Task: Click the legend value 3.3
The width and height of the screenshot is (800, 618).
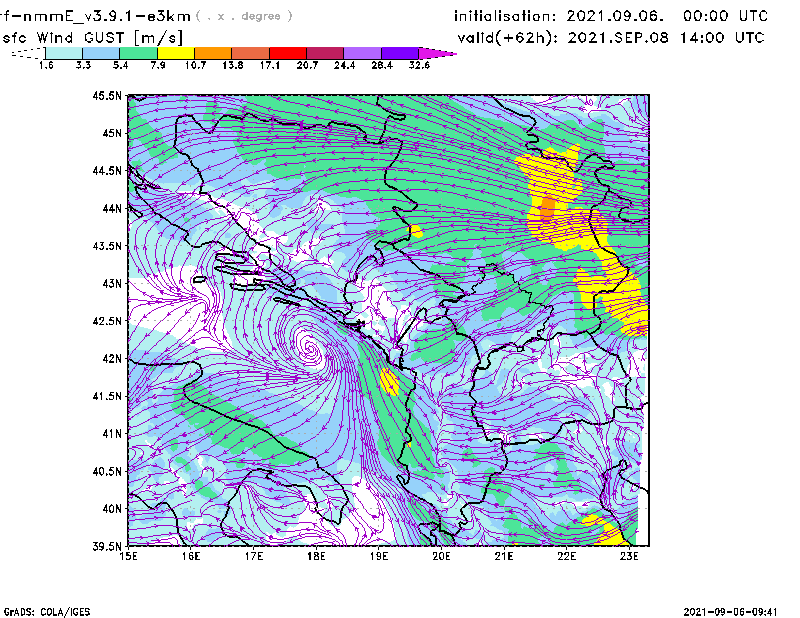Action: 83,65
